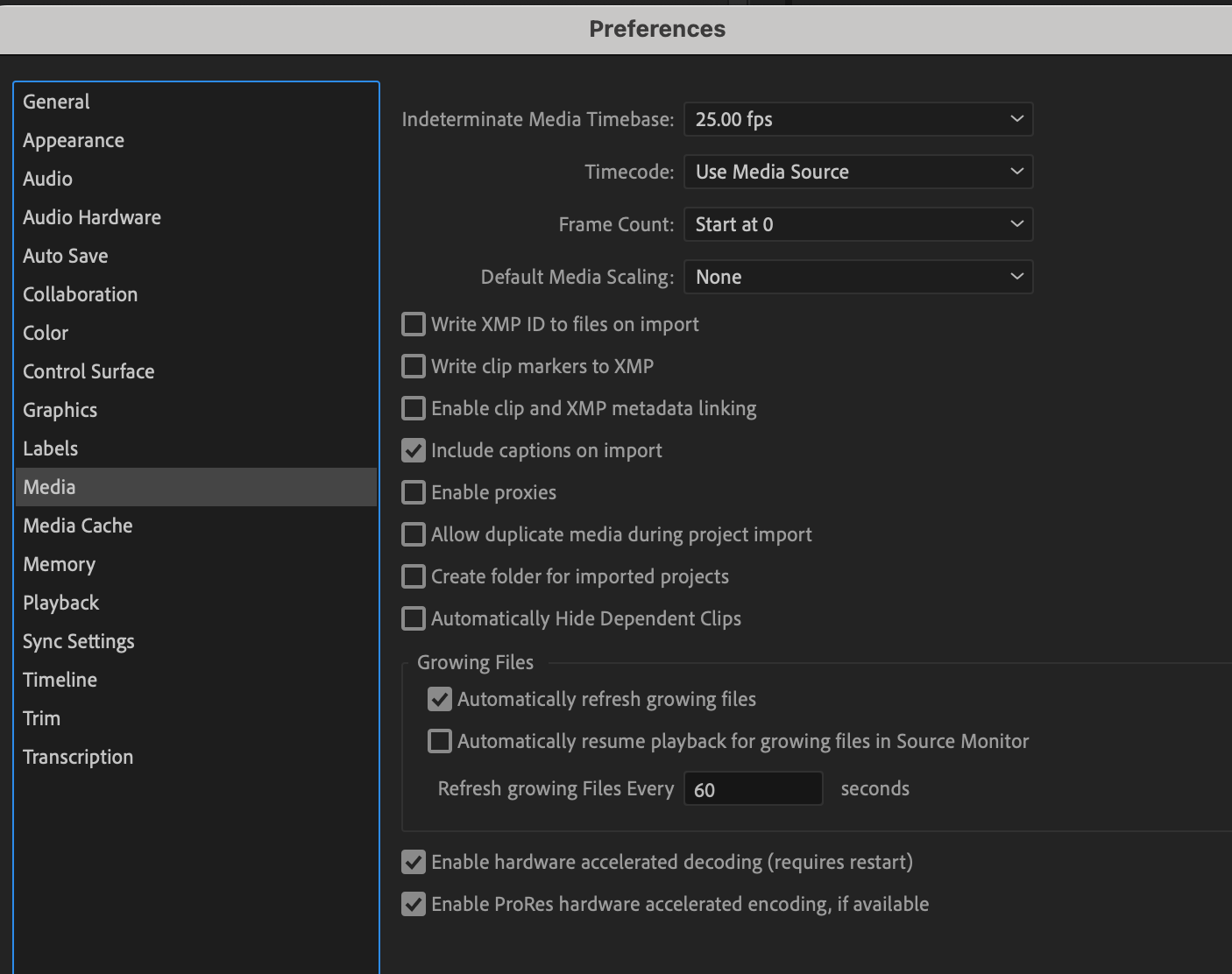The width and height of the screenshot is (1232, 974).
Task: Enable clip and XMP metadata linking
Action: click(413, 408)
